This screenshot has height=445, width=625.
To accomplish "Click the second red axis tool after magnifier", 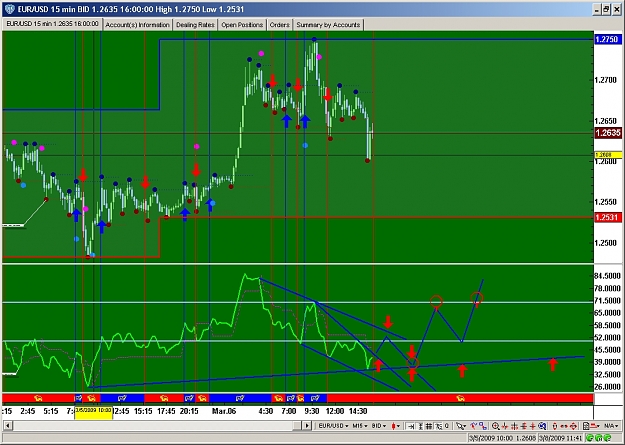I will 515,426.
